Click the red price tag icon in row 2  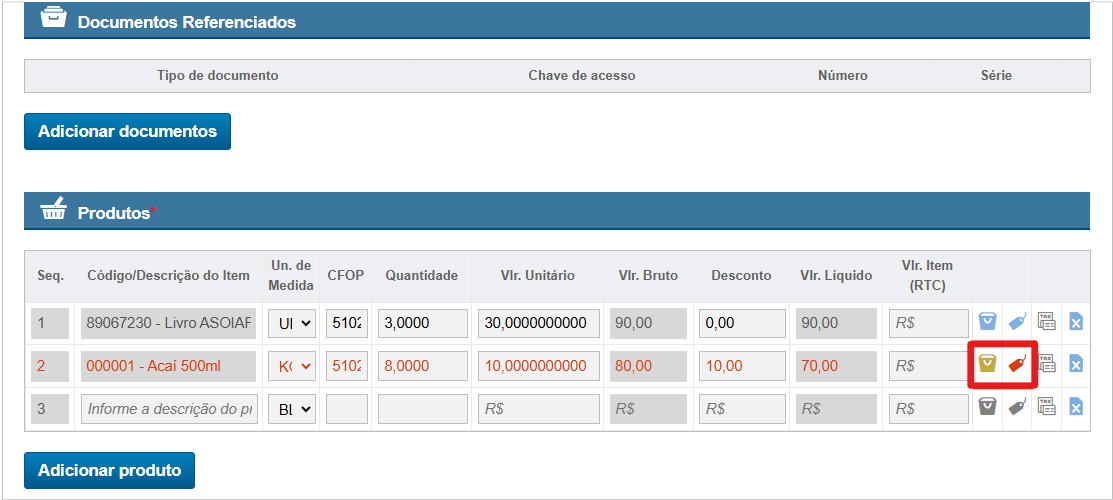coord(1017,365)
